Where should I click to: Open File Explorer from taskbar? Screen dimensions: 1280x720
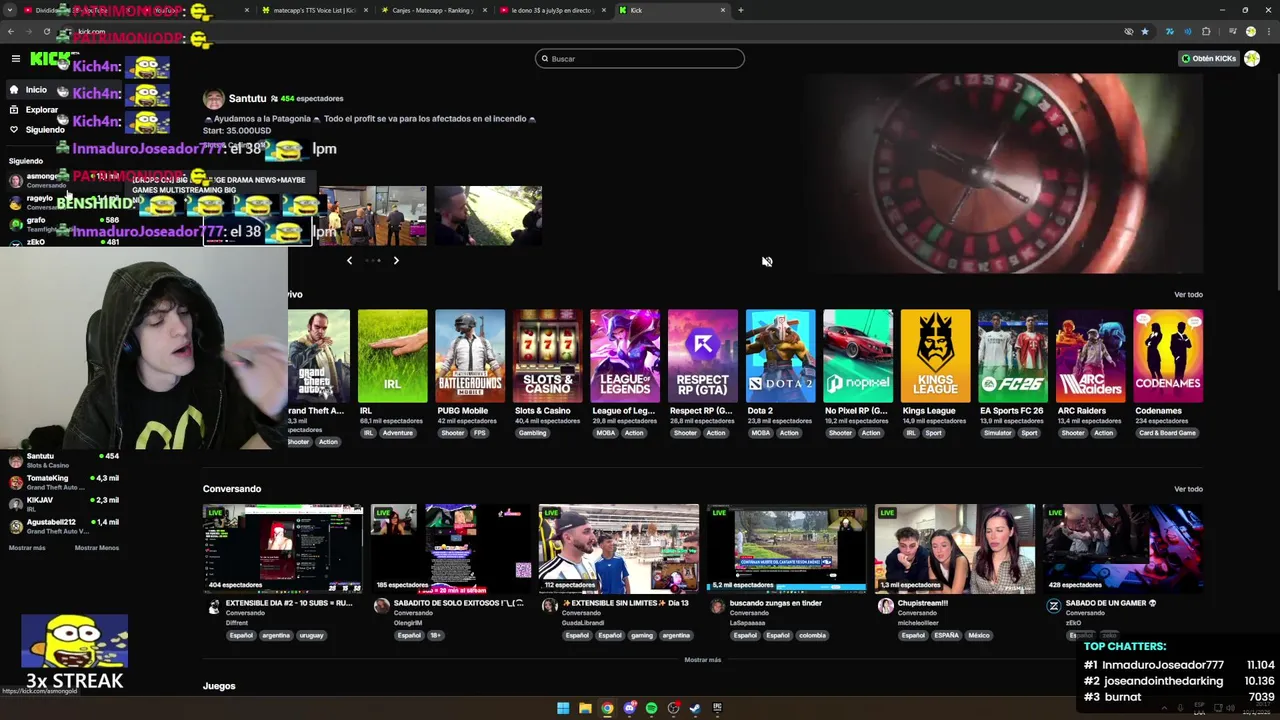click(585, 708)
